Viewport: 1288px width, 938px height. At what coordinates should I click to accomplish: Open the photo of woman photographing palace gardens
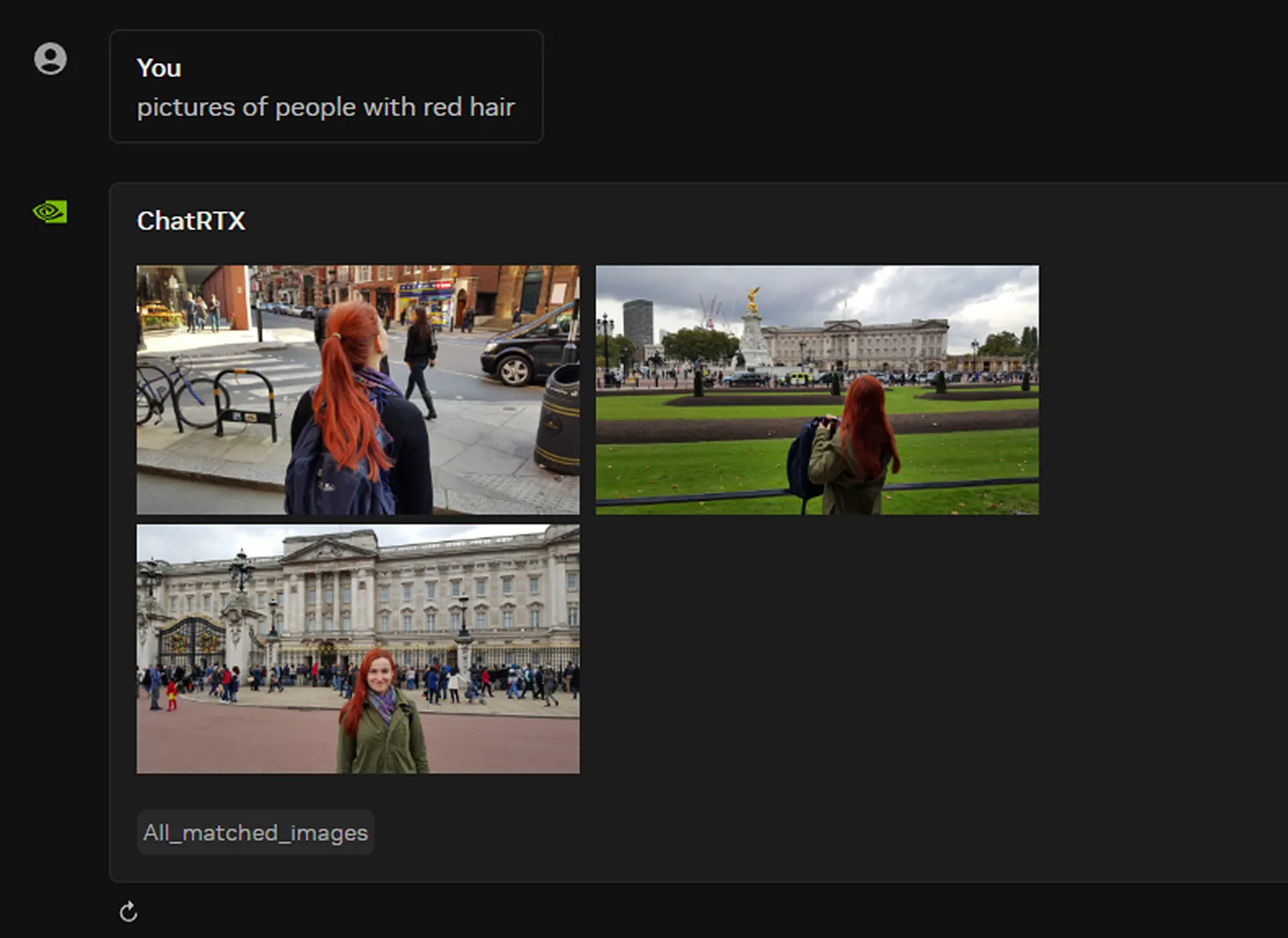click(816, 390)
